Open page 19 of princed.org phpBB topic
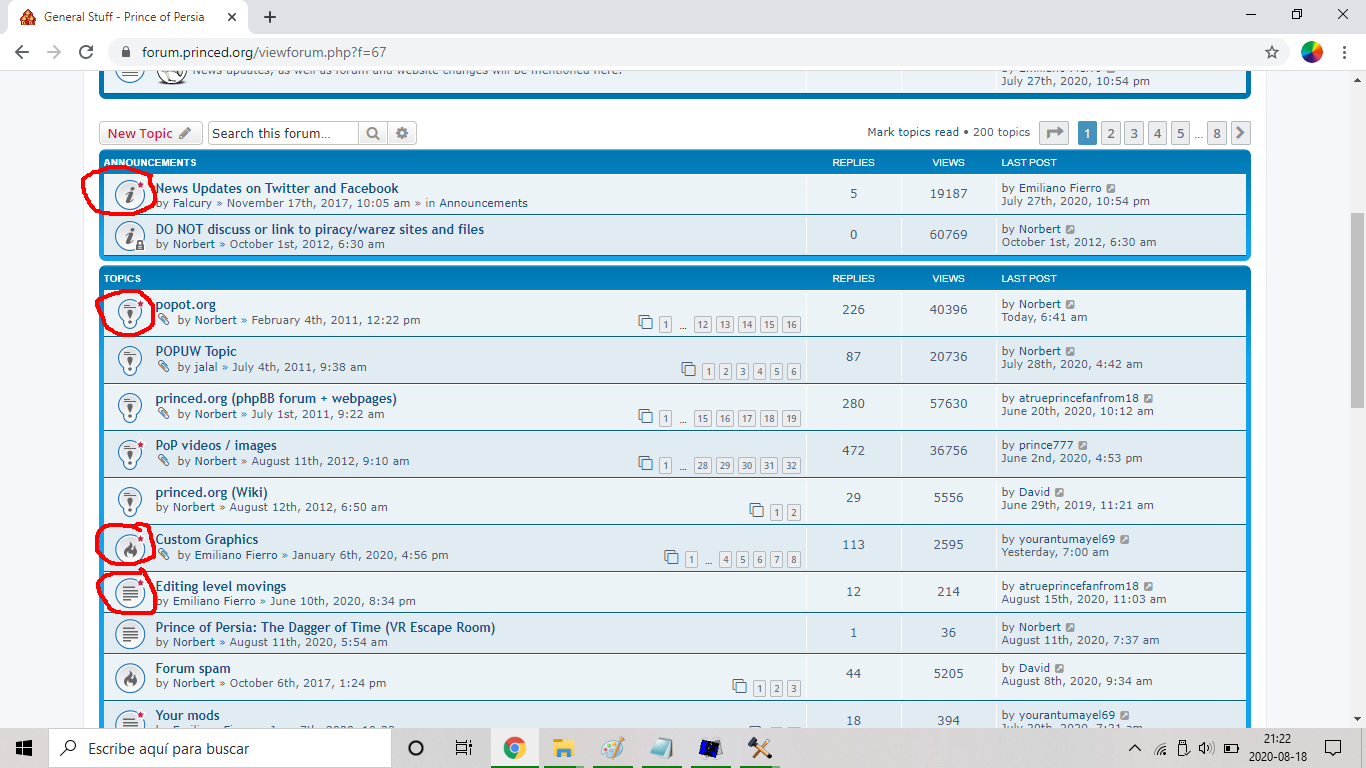The height and width of the screenshot is (768, 1366). (791, 419)
